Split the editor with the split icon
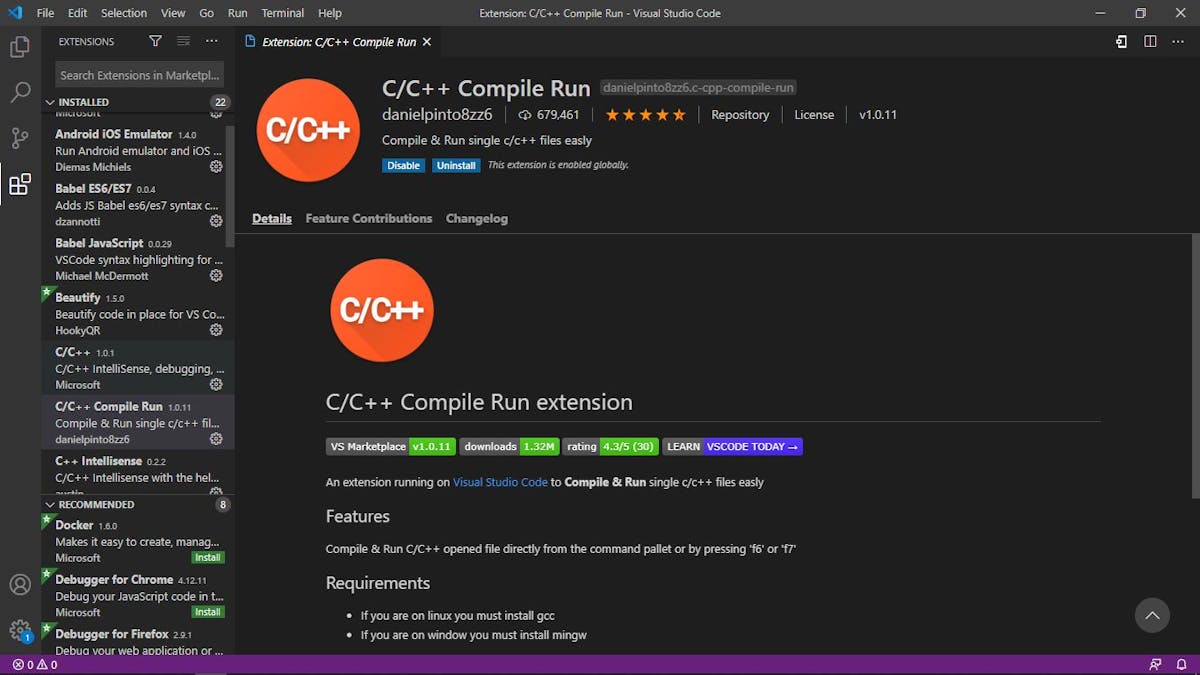This screenshot has height=675, width=1200. [1148, 42]
